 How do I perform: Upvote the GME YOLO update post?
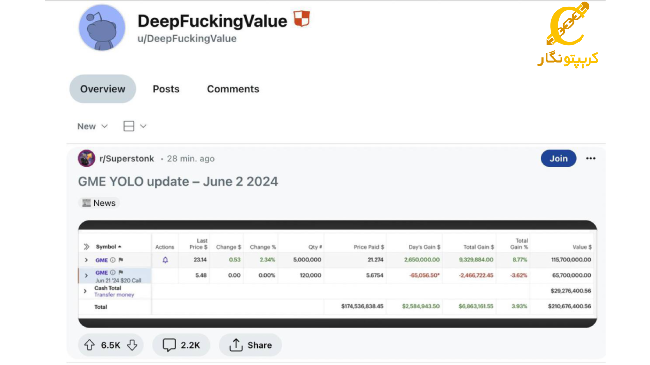(x=90, y=345)
